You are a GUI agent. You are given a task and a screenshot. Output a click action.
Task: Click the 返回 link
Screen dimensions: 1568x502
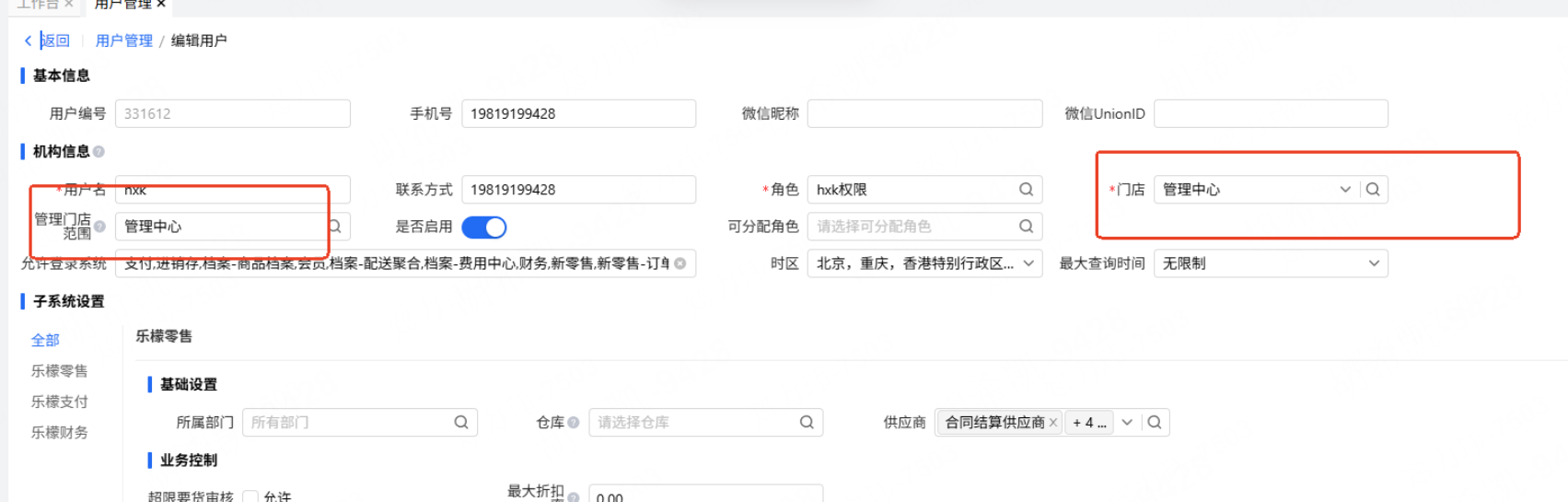(x=54, y=41)
